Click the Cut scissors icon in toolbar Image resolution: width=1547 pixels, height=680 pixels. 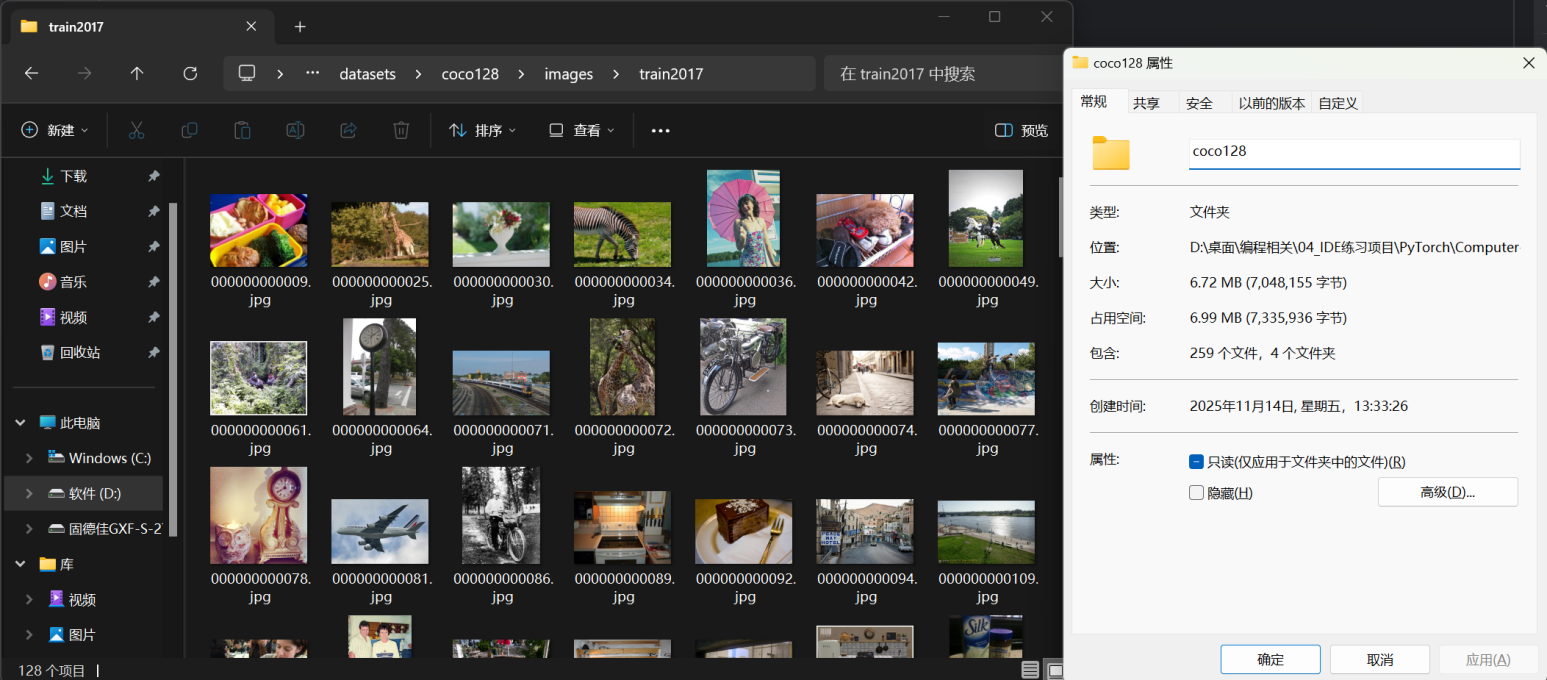137,130
